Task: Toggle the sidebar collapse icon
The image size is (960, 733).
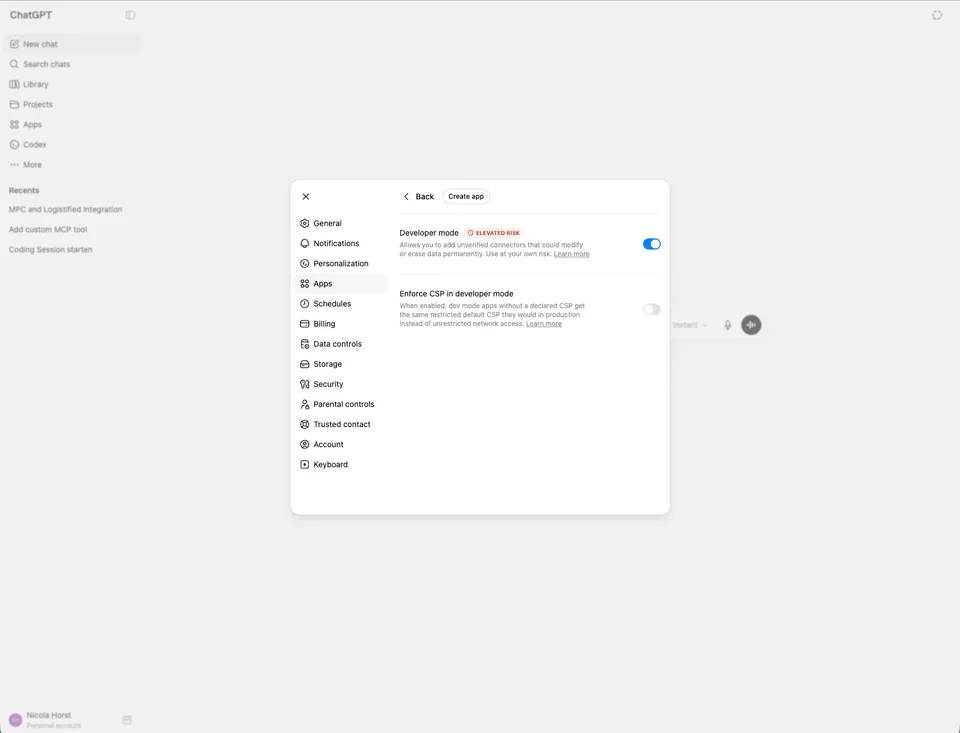Action: pyautogui.click(x=130, y=15)
